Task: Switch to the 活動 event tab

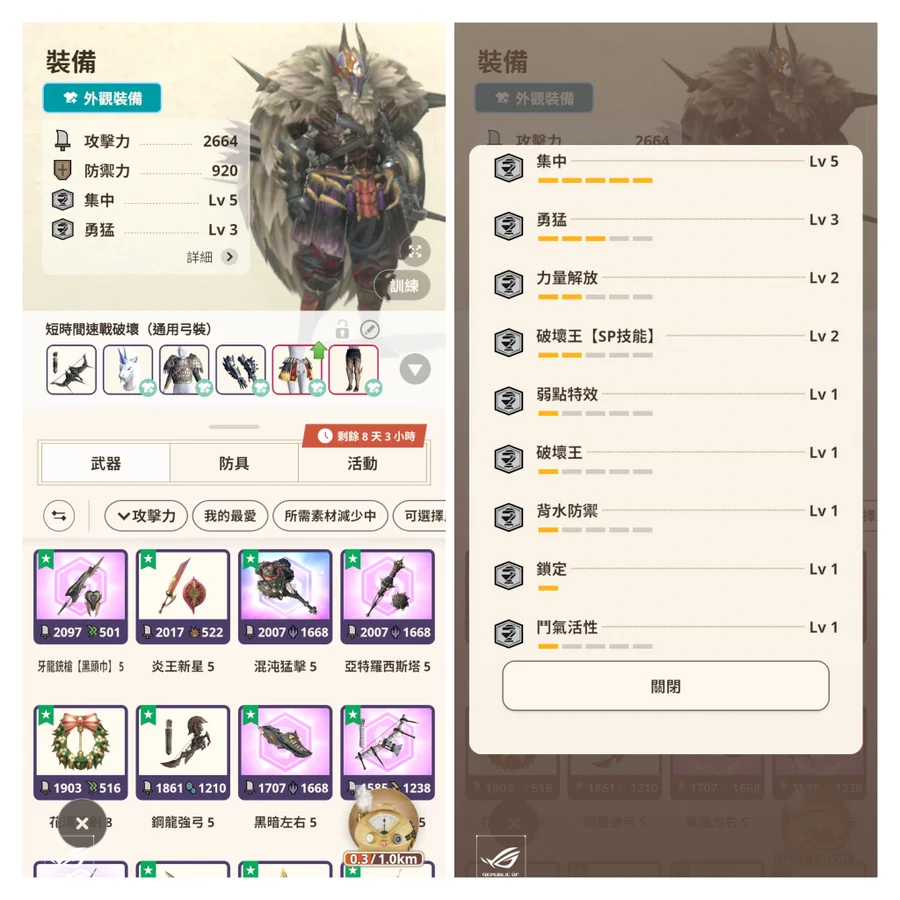Action: click(x=362, y=463)
